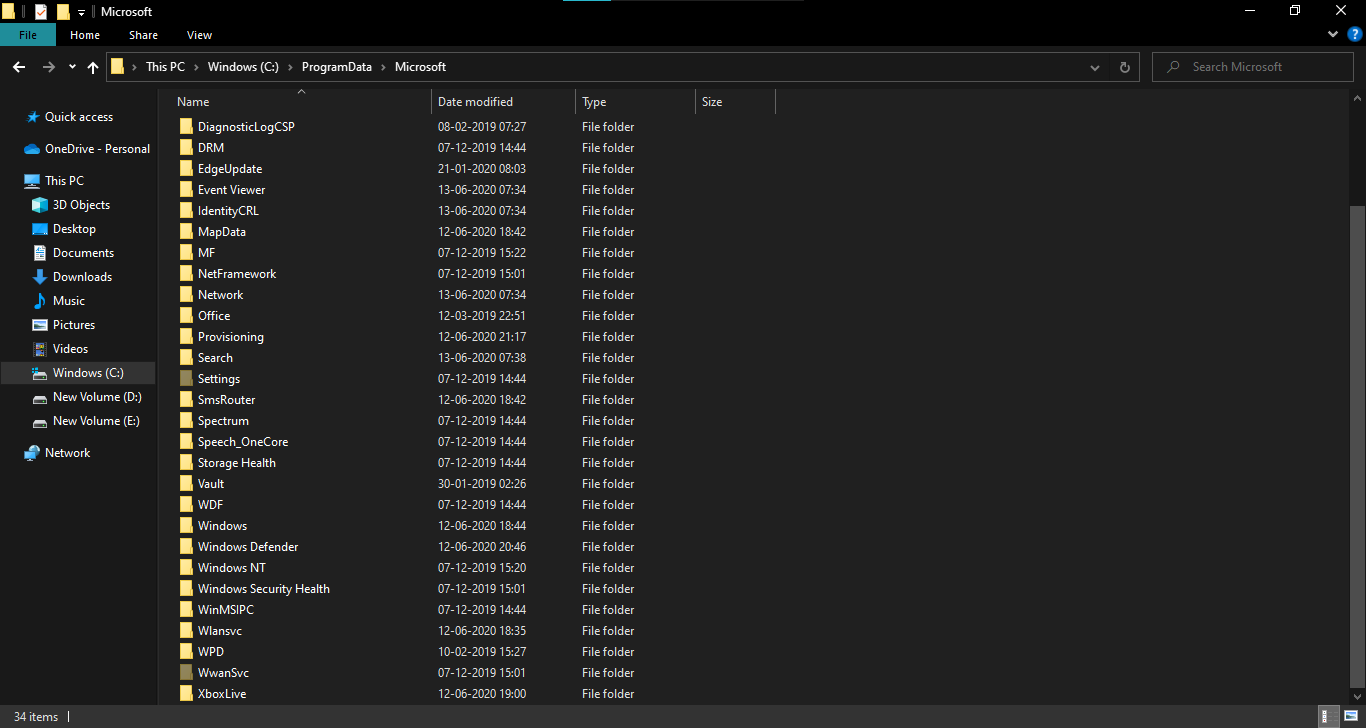Select the EdgeUpdate folder name
Viewport: 1366px width, 728px height.
[x=230, y=169]
